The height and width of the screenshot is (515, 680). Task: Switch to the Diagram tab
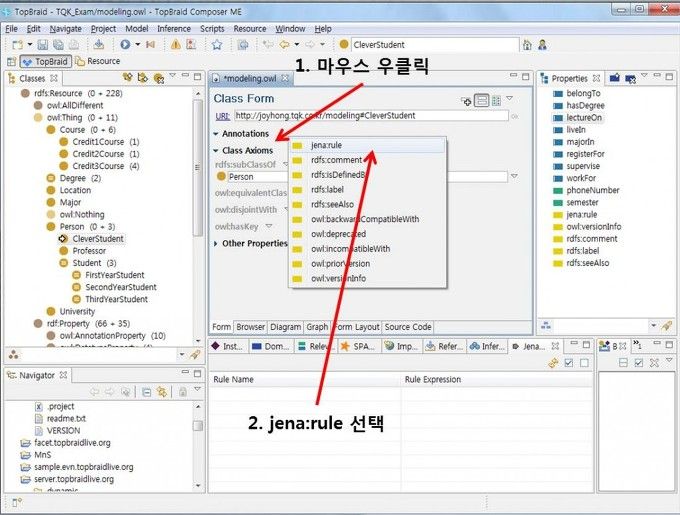click(285, 327)
